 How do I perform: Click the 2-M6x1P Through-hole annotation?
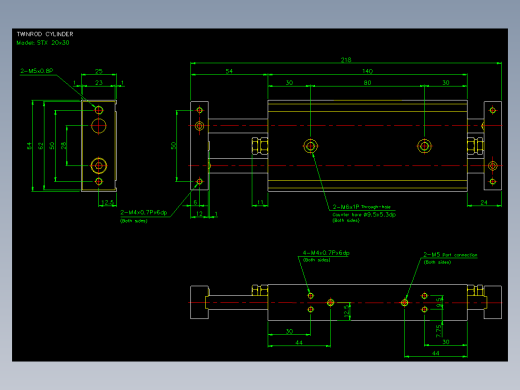pos(361,207)
